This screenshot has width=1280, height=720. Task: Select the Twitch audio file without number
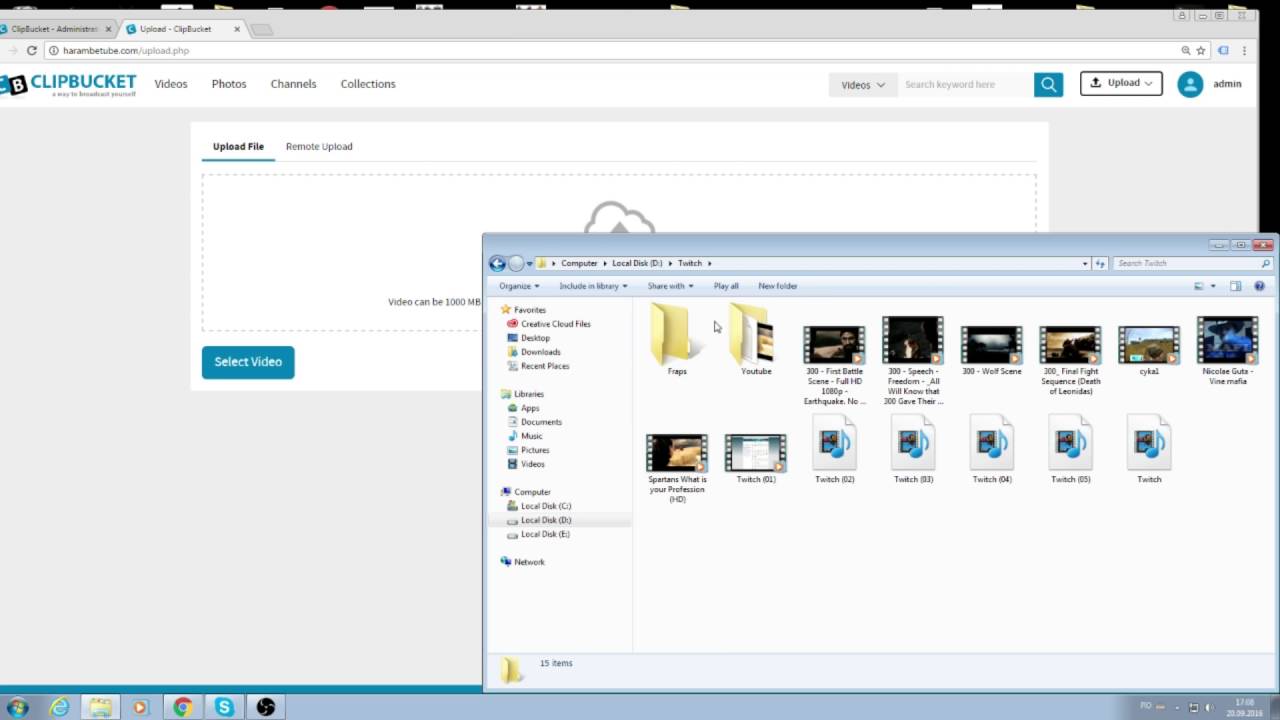pos(1149,450)
